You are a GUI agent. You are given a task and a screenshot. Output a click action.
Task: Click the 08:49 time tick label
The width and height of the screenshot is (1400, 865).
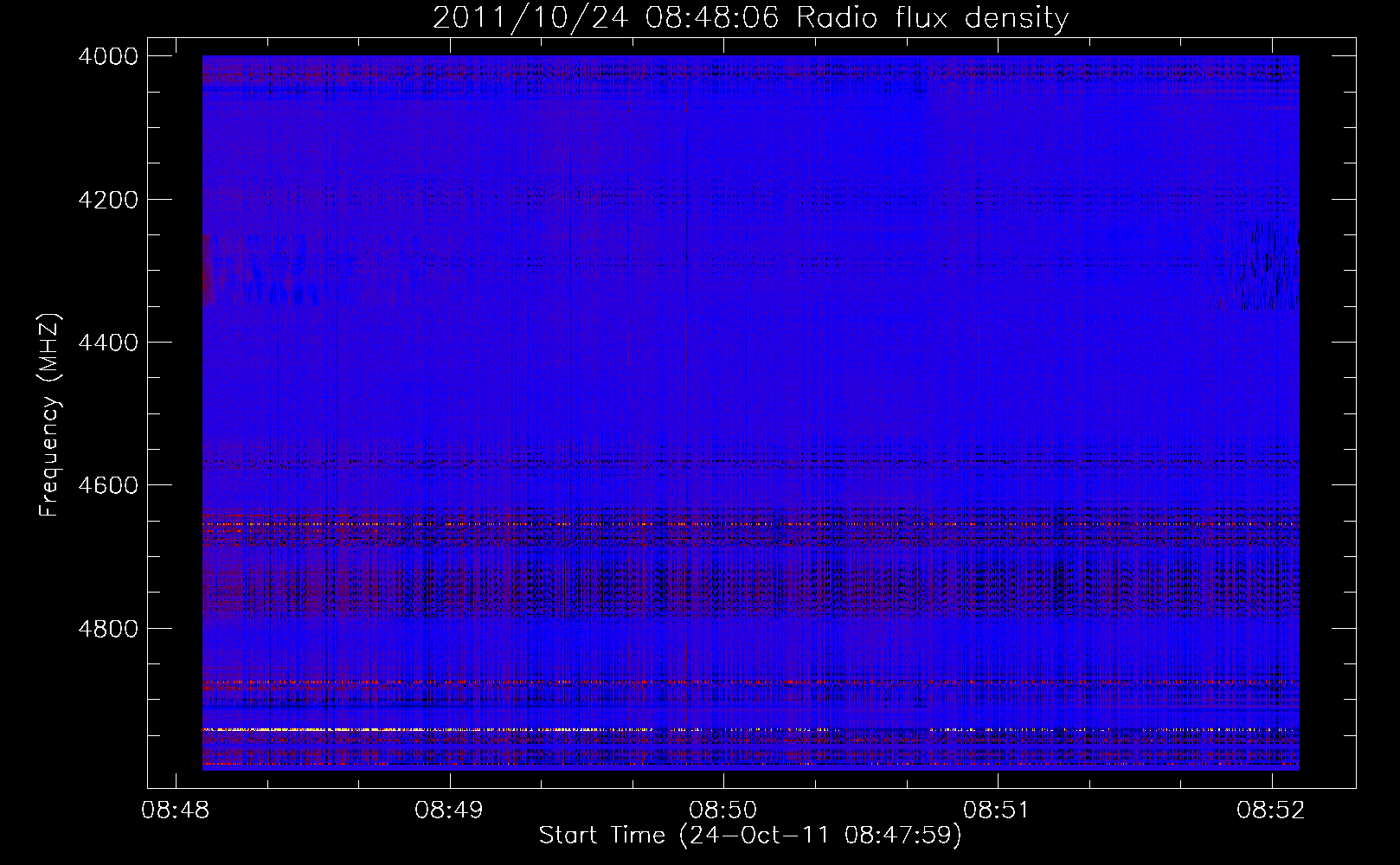click(x=449, y=810)
